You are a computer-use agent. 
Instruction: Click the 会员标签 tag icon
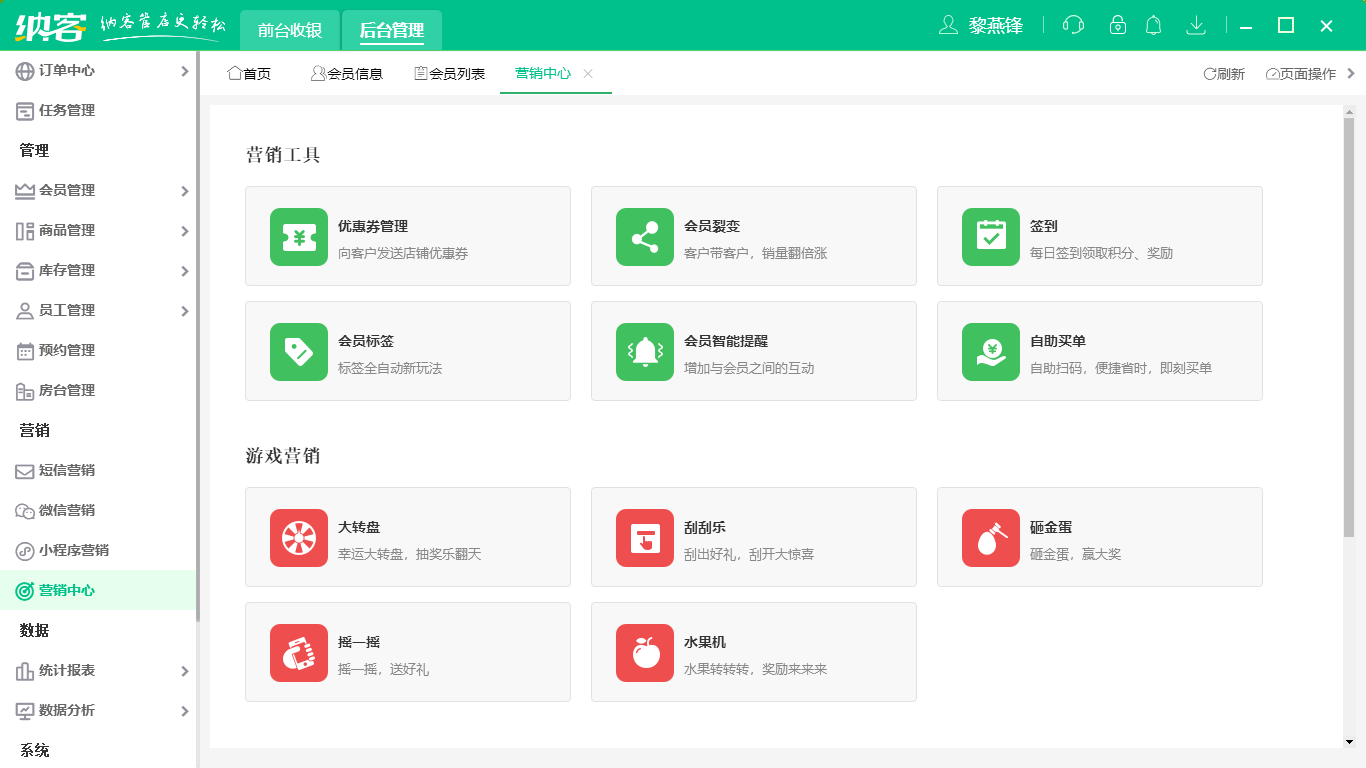[298, 351]
